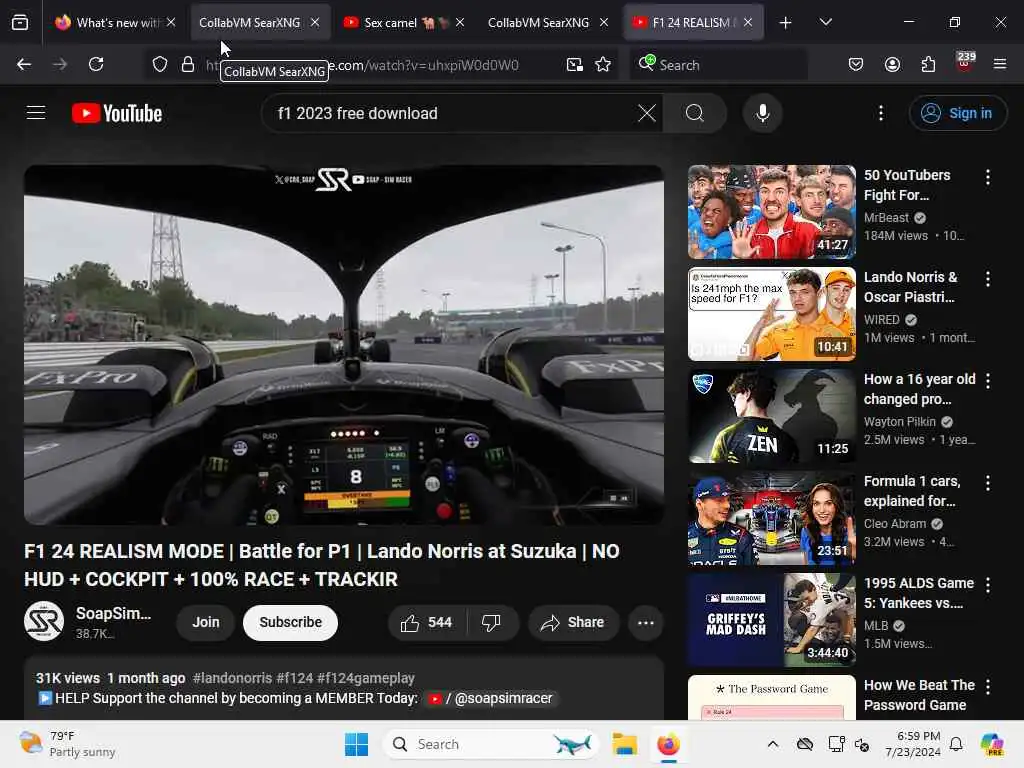The image size is (1024, 768).
Task: Click the forward navigation arrow
Action: 59,64
